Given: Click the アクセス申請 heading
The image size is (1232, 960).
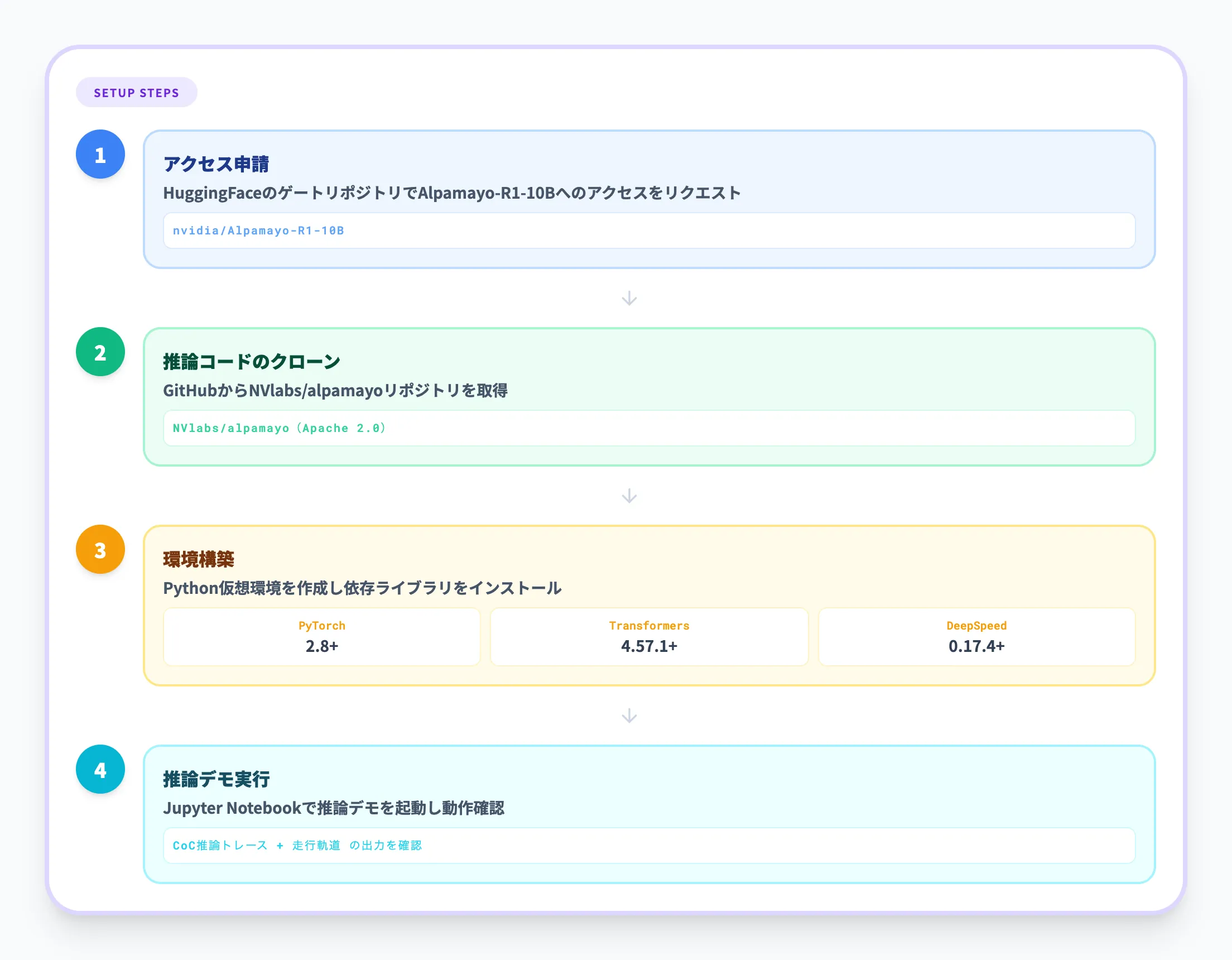Looking at the screenshot, I should pos(216,164).
